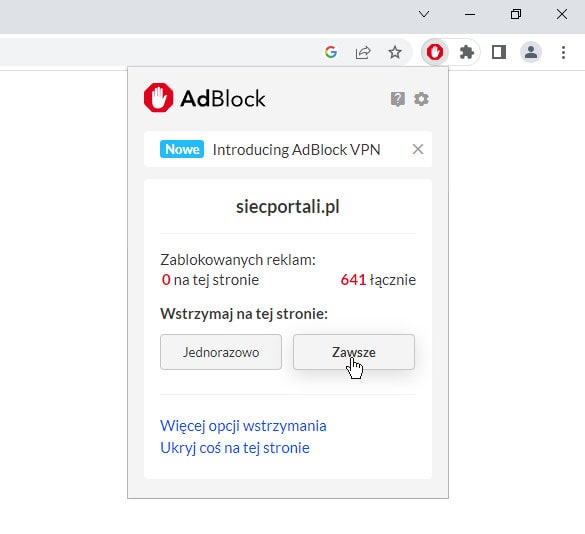The image size is (585, 534).
Task: Open Więcej opcji wstrzymania link
Action: coord(243,426)
